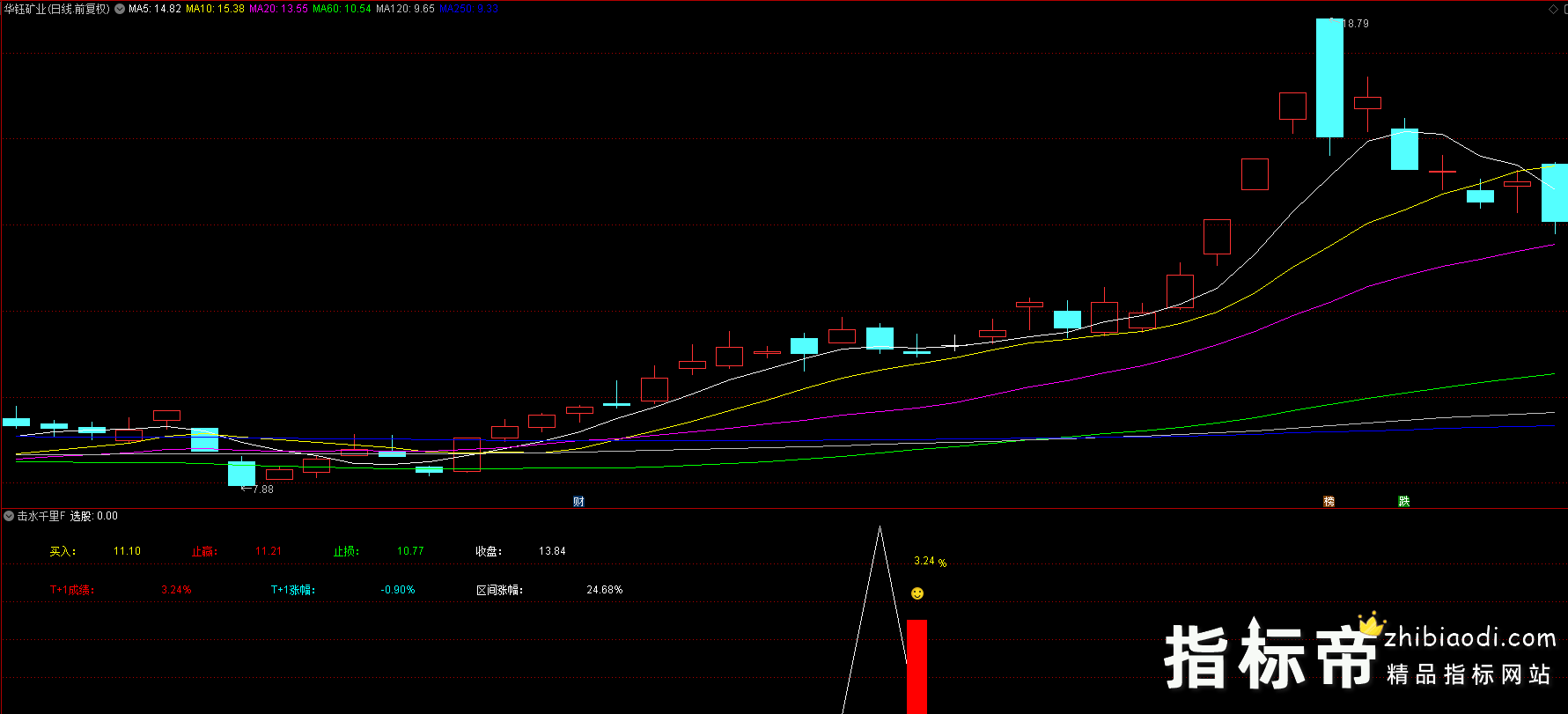Expand the 击水千里F indicator menu arrow
The height and width of the screenshot is (714, 1568).
9,516
